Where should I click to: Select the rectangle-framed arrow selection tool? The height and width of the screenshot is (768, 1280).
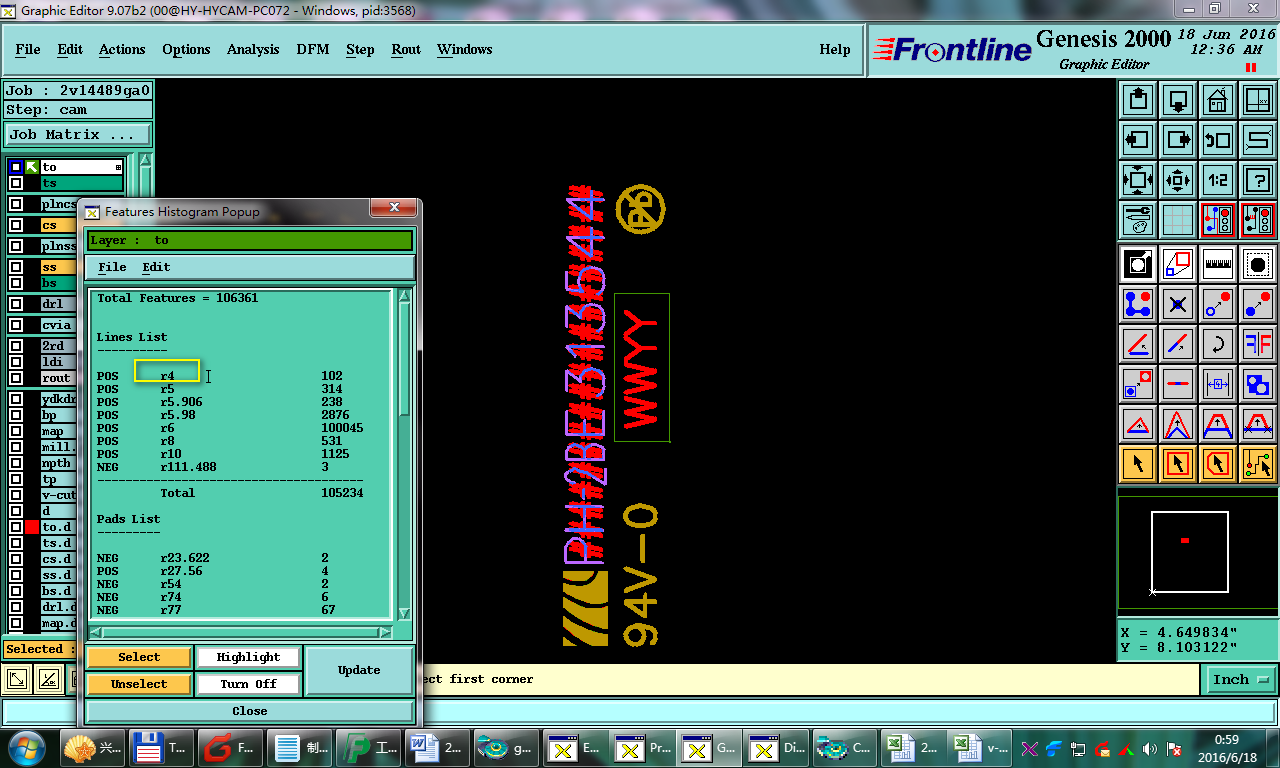pyautogui.click(x=1178, y=464)
